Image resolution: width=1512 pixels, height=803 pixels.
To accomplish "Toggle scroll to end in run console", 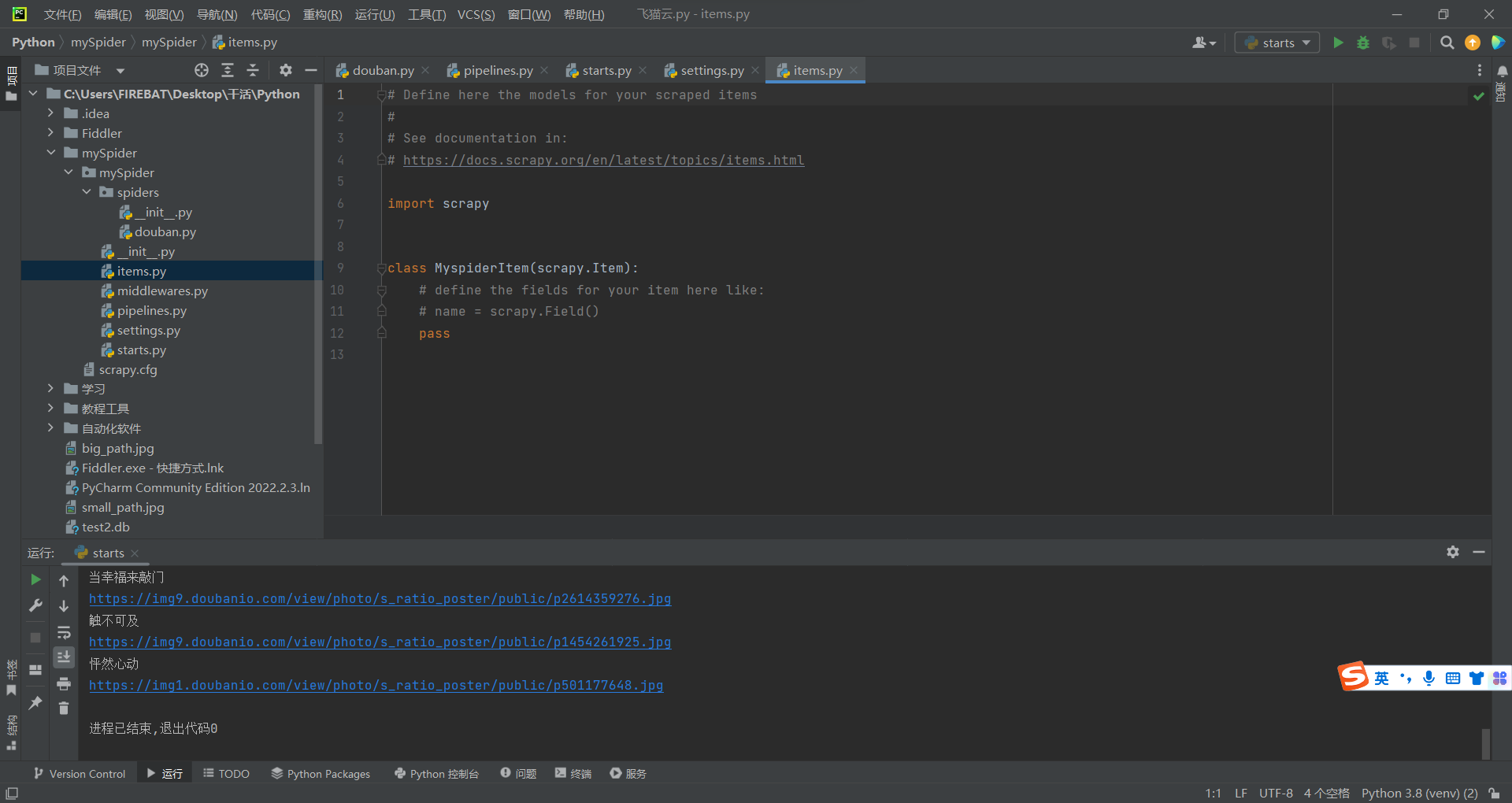I will click(x=64, y=657).
